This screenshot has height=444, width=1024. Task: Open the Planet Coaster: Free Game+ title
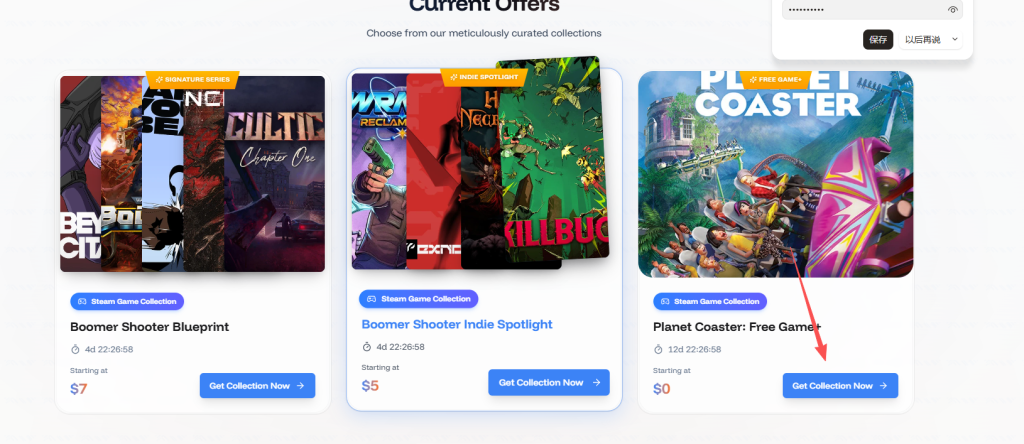729,327
